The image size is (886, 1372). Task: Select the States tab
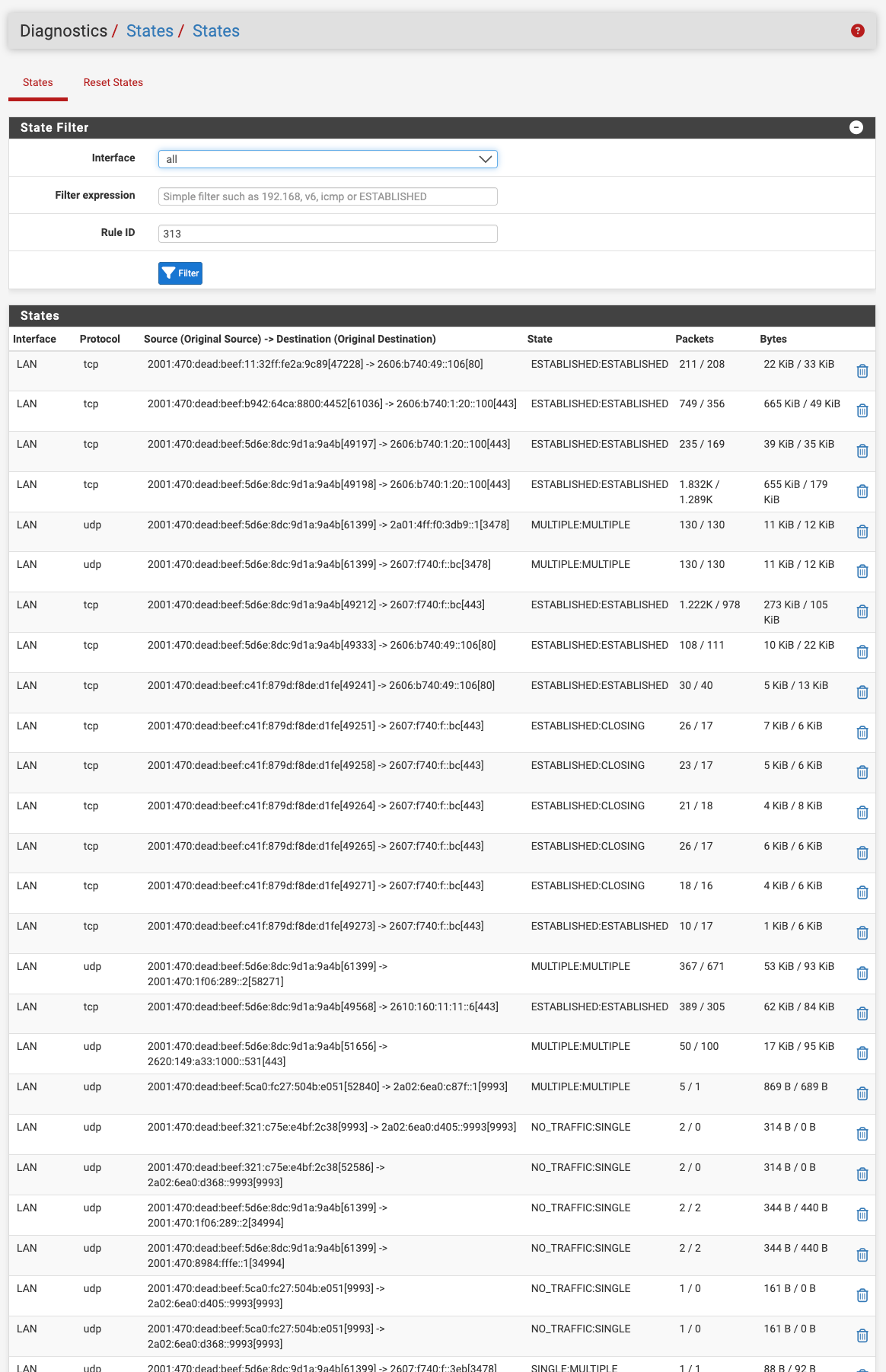[38, 82]
